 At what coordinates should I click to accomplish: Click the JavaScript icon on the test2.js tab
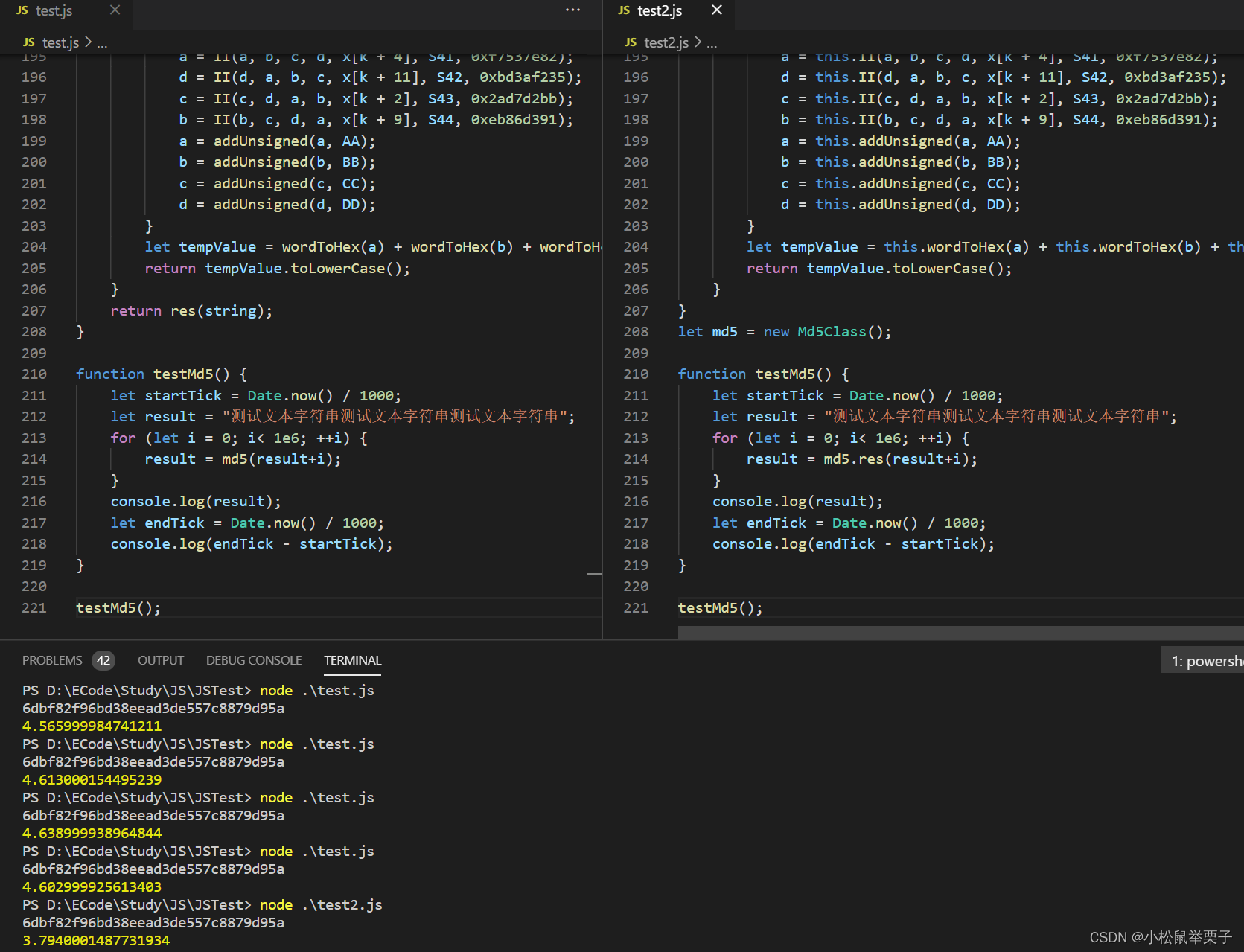622,10
